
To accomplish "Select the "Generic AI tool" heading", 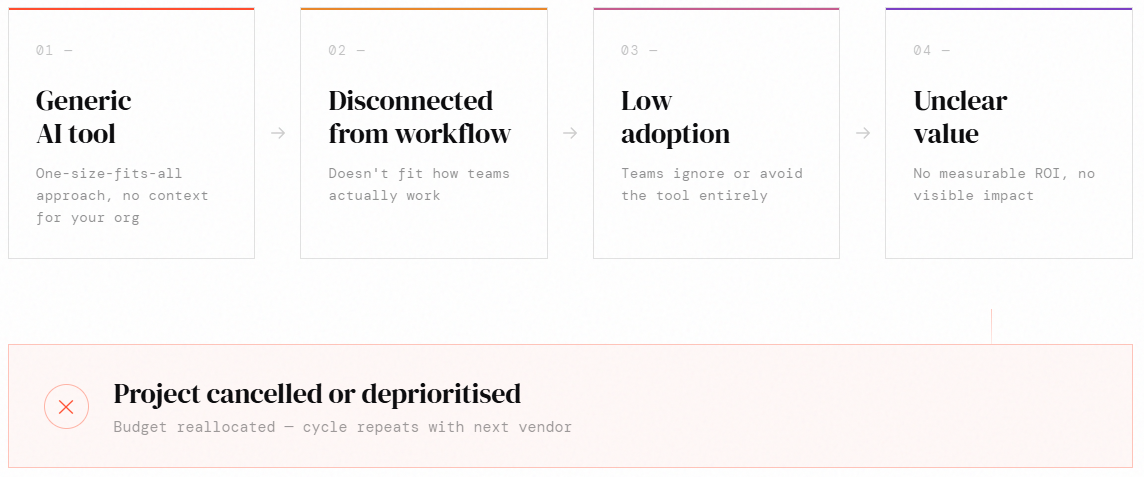I will coord(84,117).
